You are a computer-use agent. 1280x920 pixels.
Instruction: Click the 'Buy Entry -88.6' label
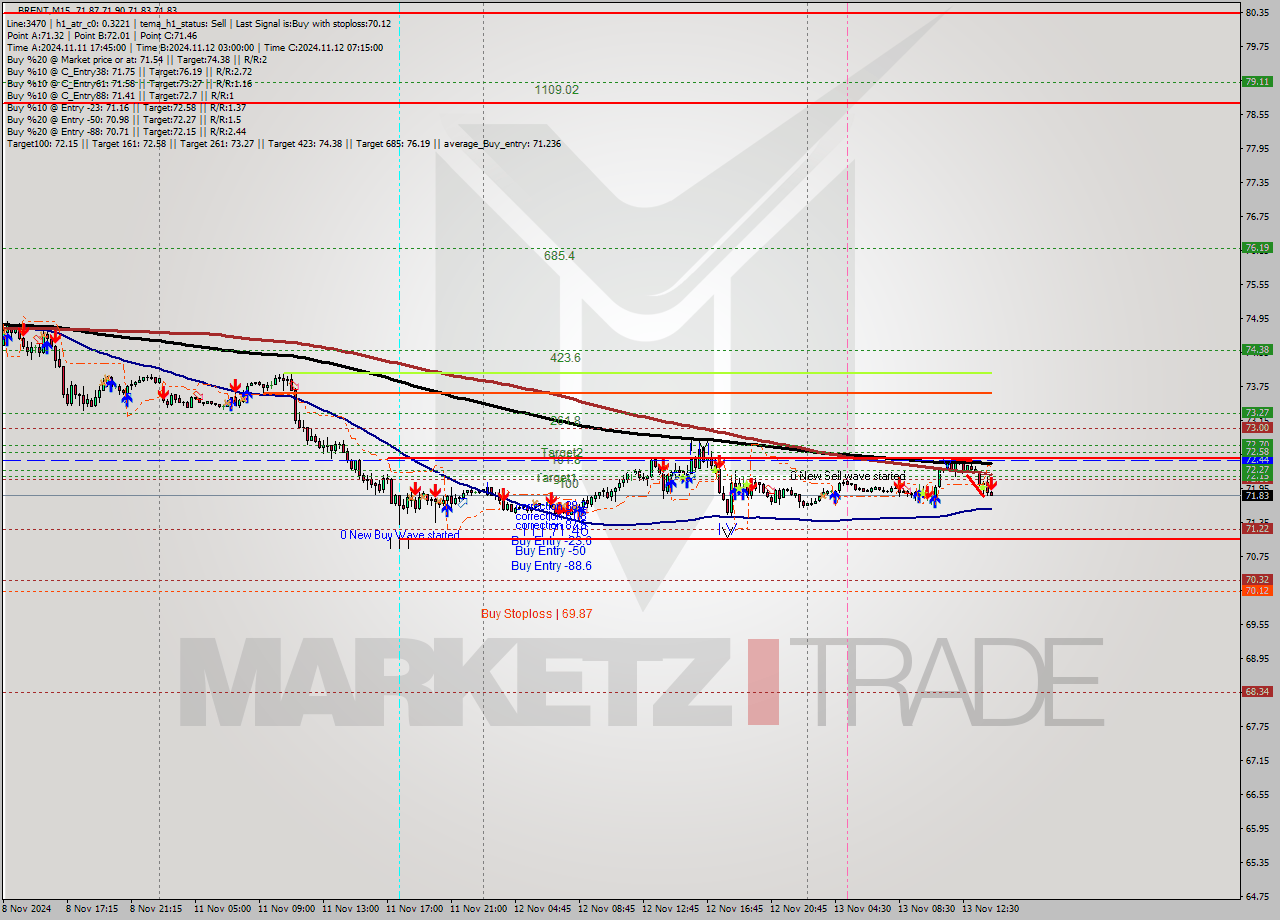point(551,566)
